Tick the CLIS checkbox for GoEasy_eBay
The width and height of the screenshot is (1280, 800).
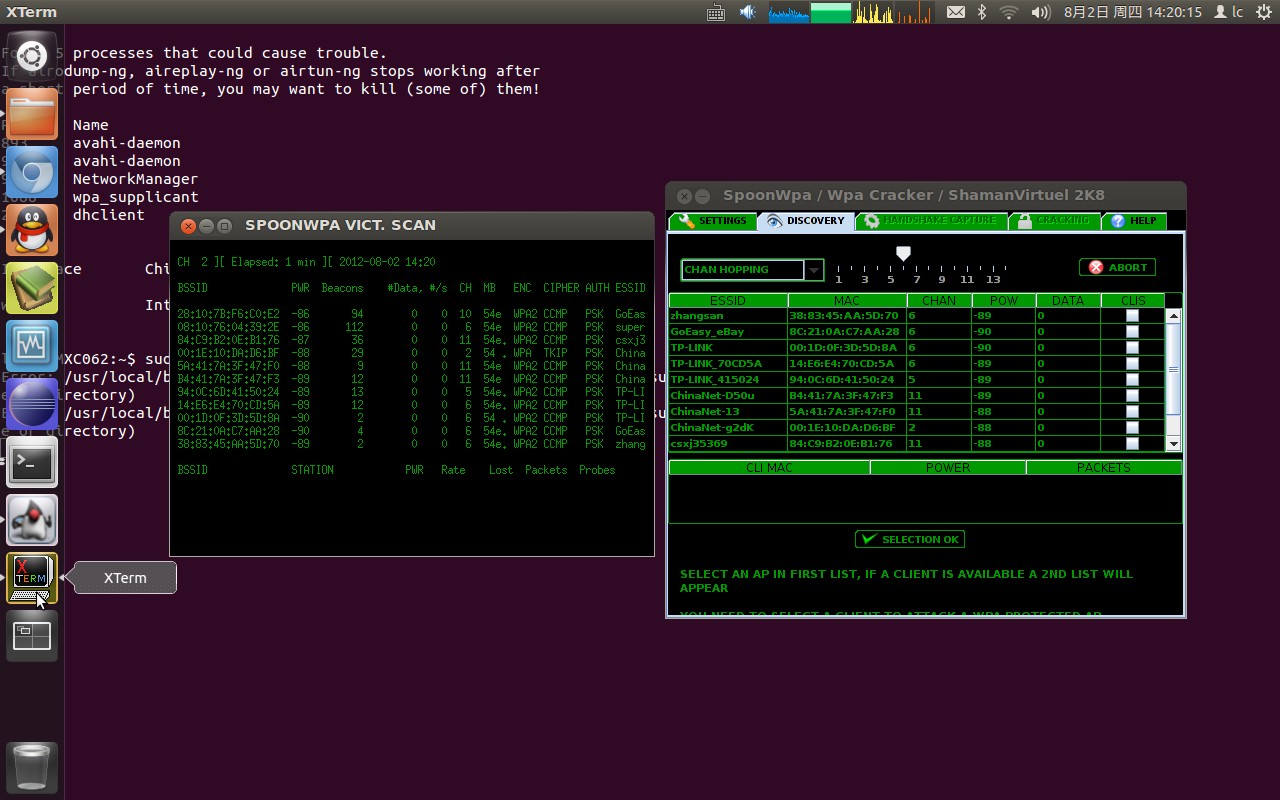pos(1132,332)
